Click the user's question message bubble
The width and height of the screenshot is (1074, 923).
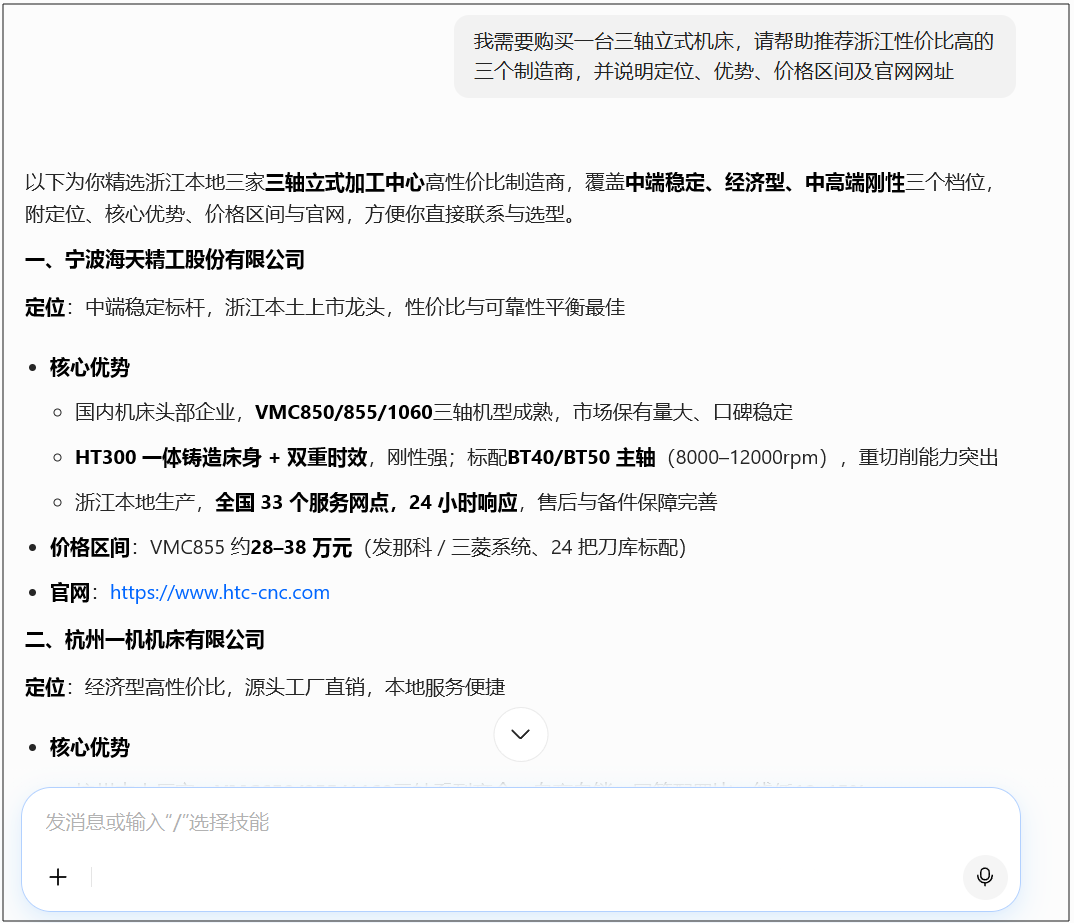point(734,56)
